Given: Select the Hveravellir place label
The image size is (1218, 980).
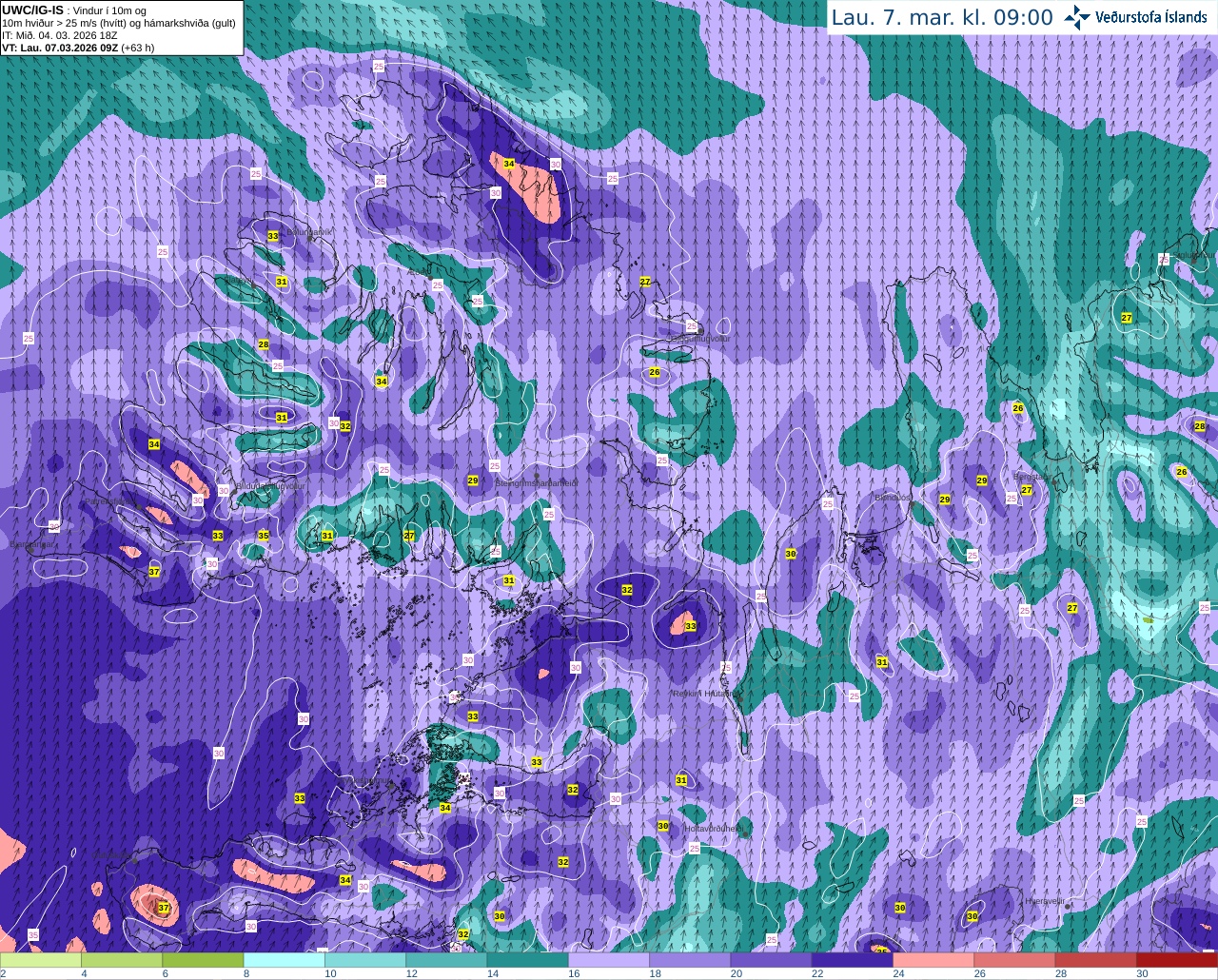Looking at the screenshot, I should 1044,900.
